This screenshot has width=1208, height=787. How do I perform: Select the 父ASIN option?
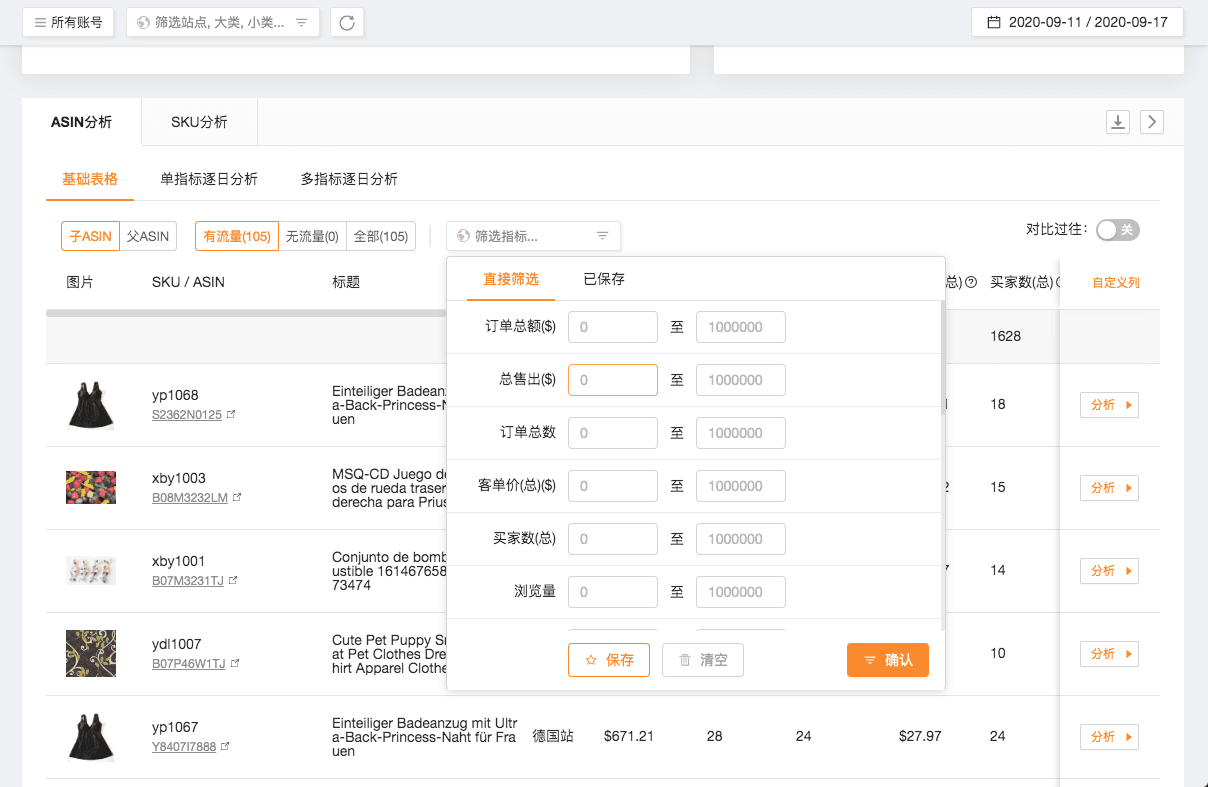click(147, 237)
